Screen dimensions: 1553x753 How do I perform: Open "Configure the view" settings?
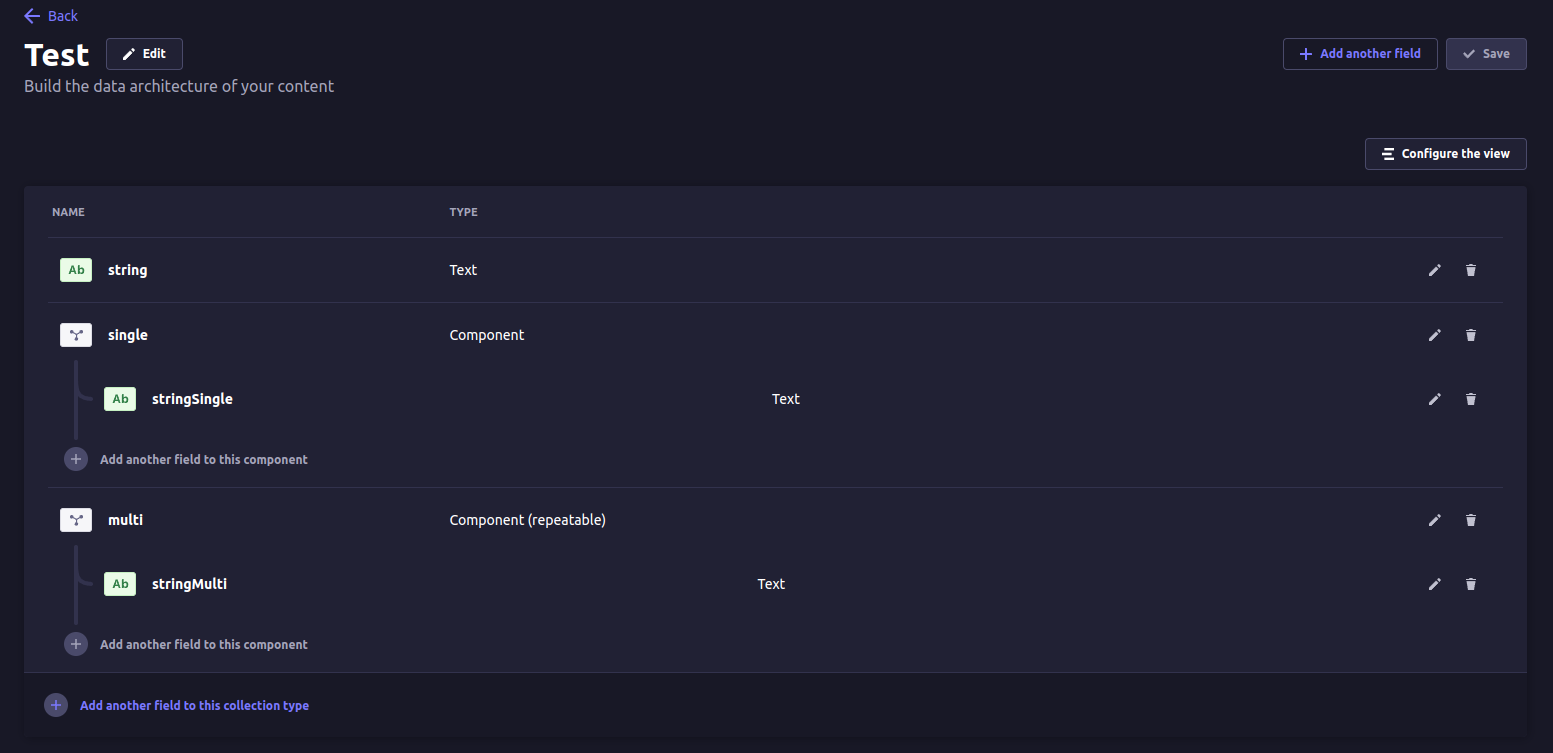pos(1445,153)
